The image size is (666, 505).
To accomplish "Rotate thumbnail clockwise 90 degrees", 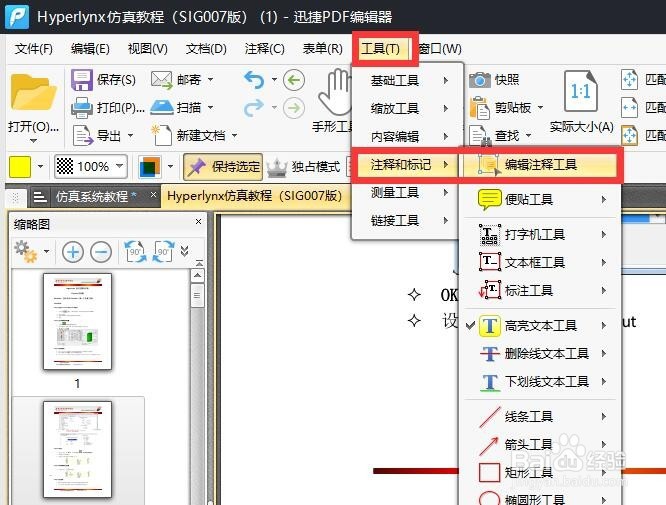I will [164, 252].
